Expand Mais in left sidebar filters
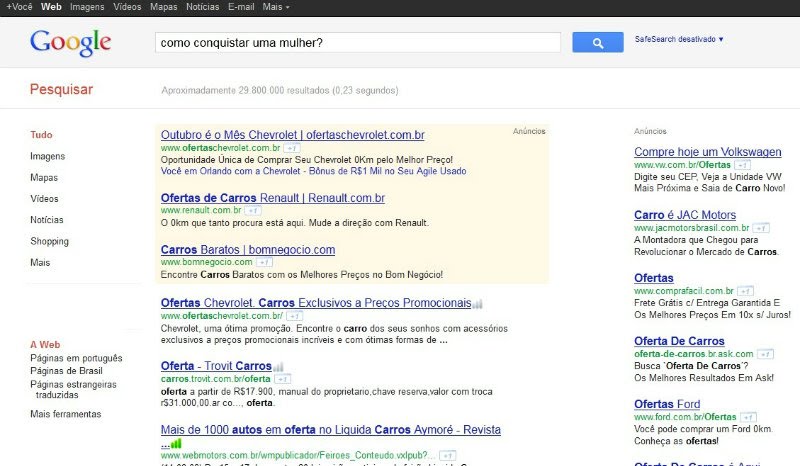 coord(40,262)
